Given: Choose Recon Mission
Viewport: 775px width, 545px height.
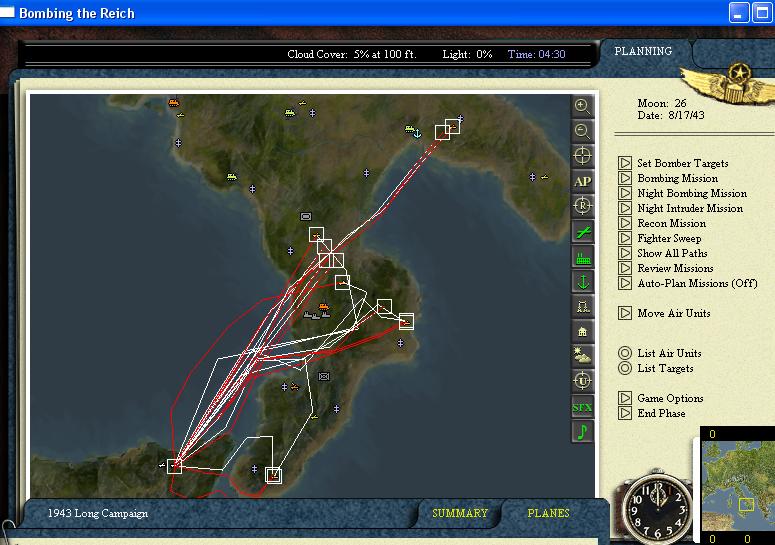Looking at the screenshot, I should coord(671,223).
